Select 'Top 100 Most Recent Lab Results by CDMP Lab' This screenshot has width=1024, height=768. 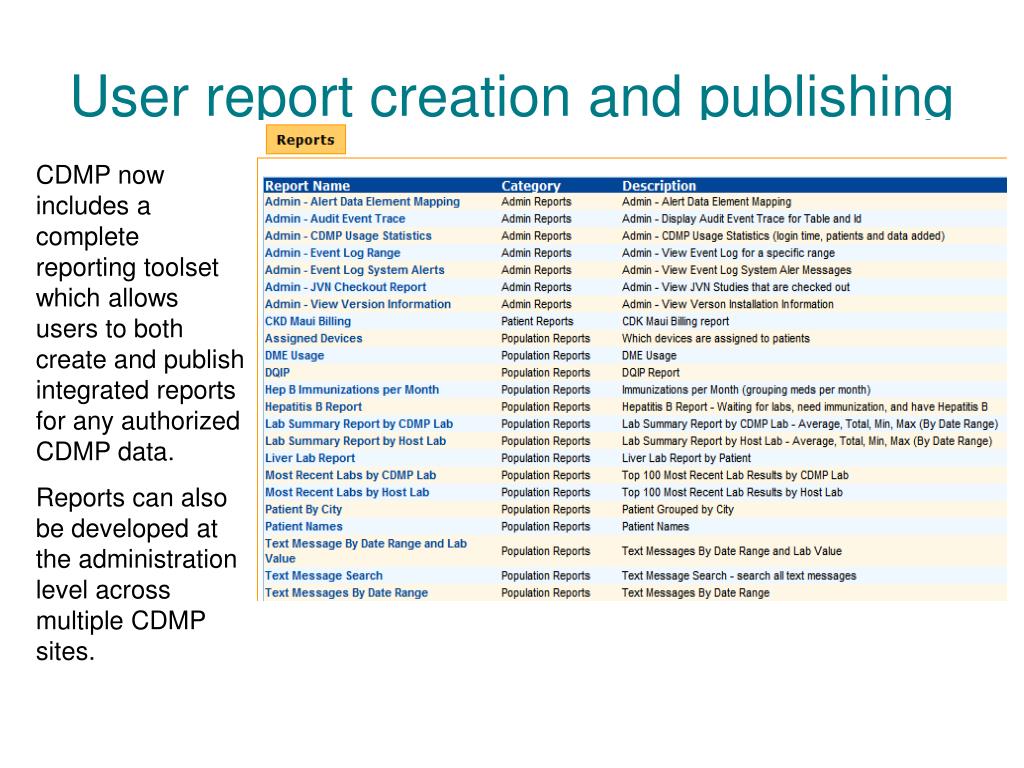(735, 475)
